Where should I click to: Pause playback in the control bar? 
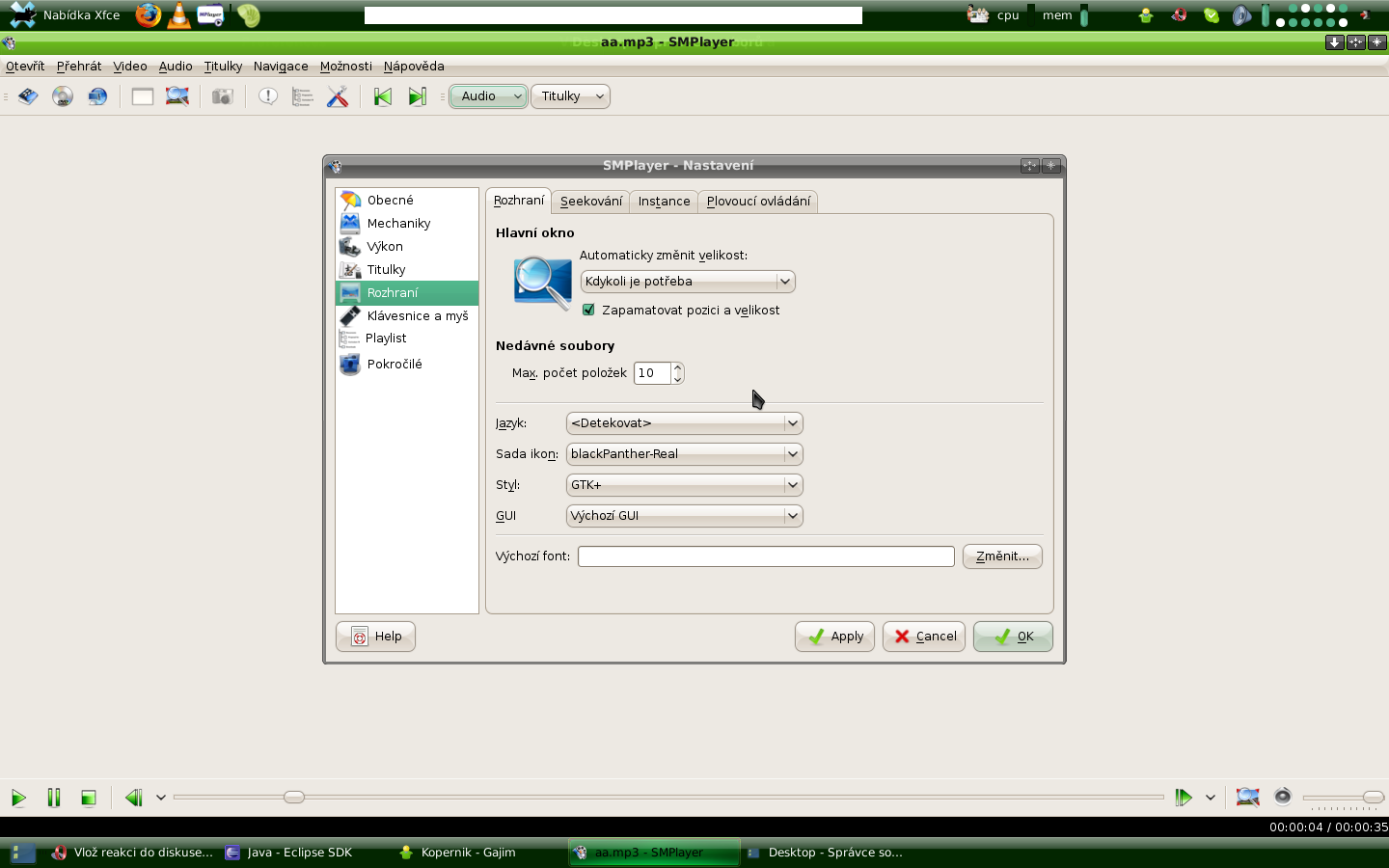point(54,798)
